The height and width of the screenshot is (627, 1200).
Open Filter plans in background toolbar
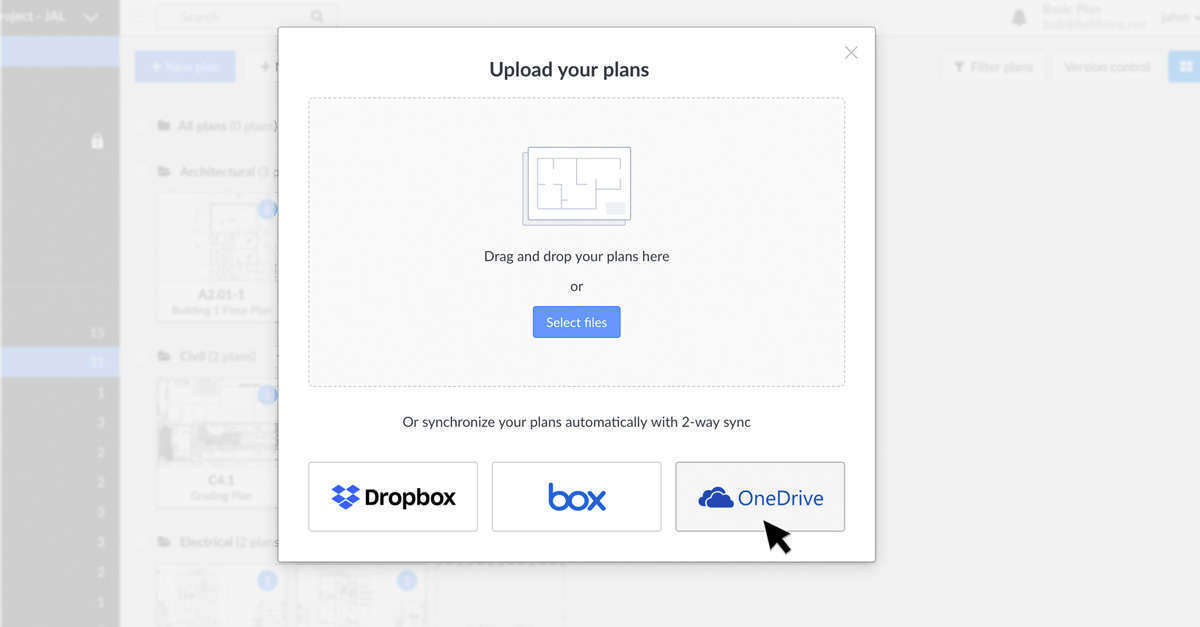click(992, 67)
